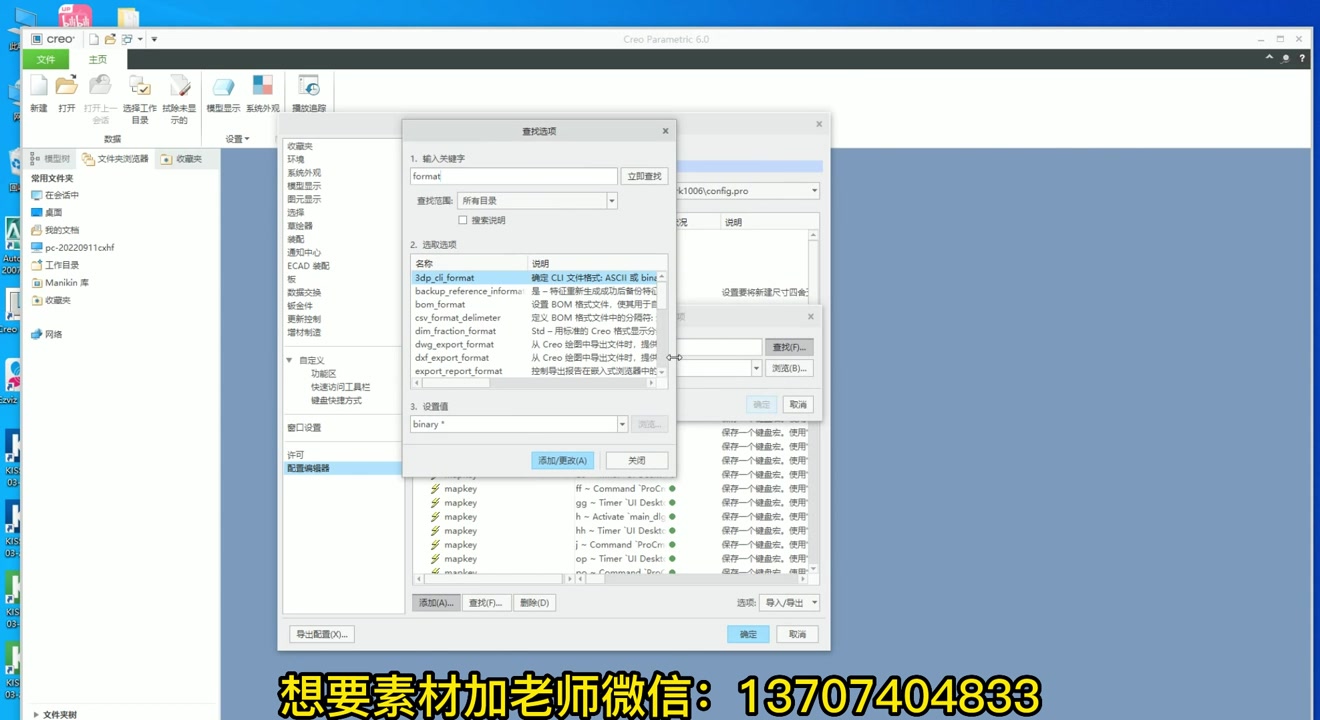Click the 播放追踪 ribbon icon
This screenshot has height=720, width=1320.
tap(309, 87)
